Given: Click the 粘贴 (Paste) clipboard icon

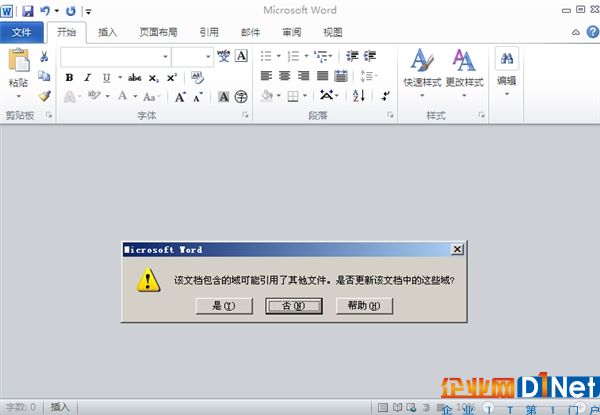Looking at the screenshot, I should coord(19,60).
